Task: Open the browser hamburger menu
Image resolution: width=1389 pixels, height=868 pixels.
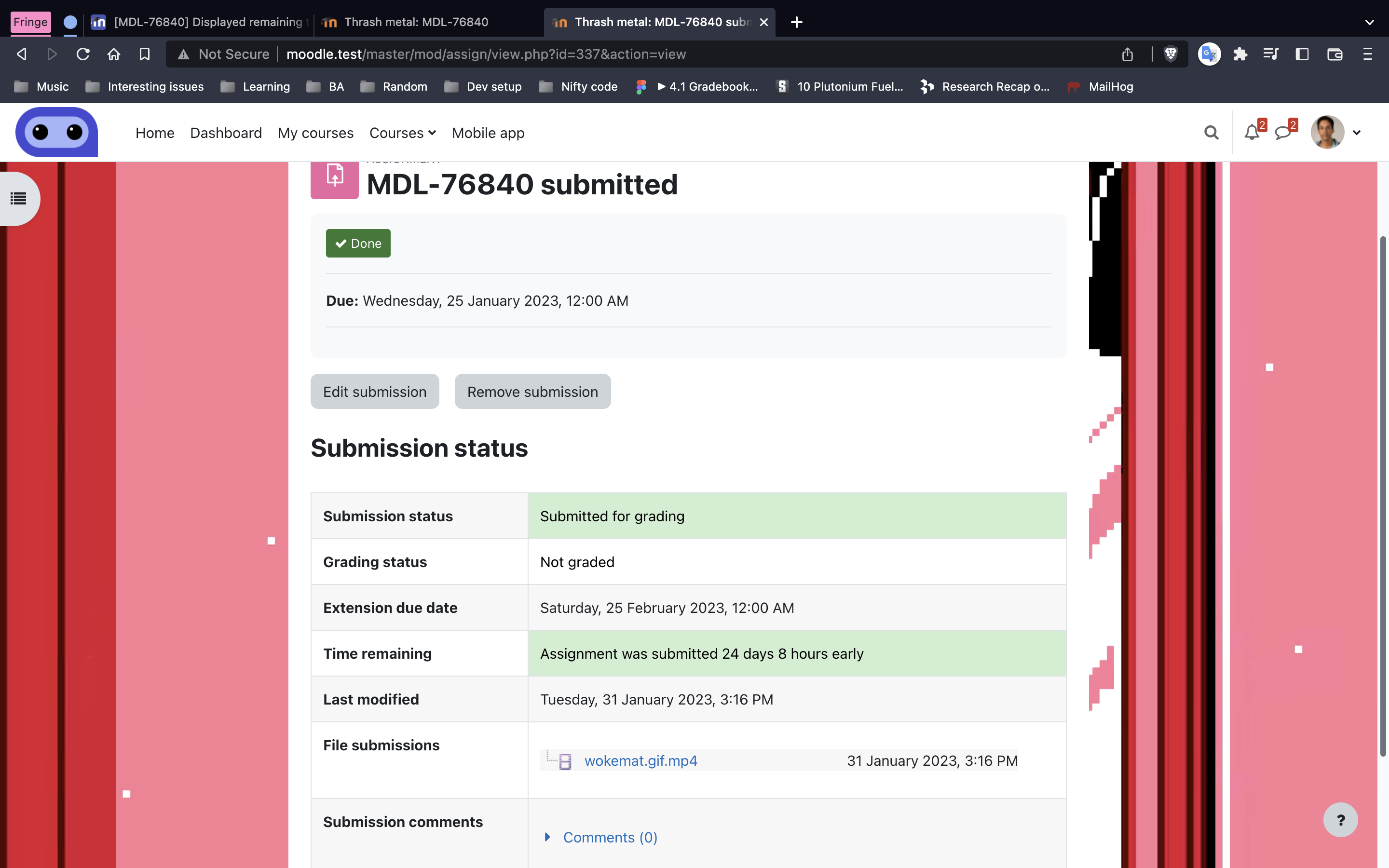Action: [x=1368, y=54]
